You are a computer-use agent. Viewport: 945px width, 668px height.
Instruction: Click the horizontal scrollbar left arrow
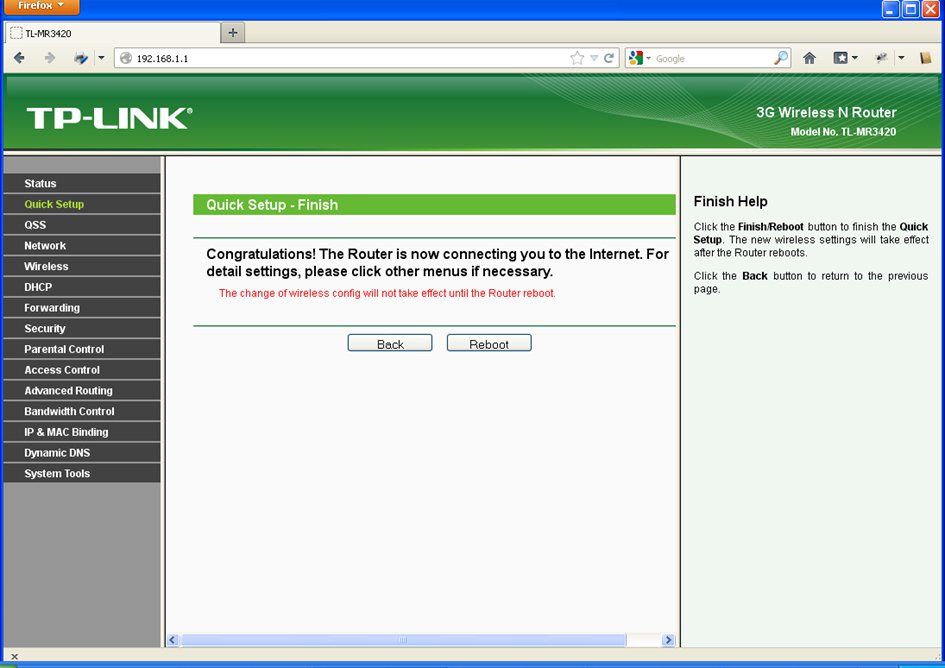pyautogui.click(x=173, y=640)
